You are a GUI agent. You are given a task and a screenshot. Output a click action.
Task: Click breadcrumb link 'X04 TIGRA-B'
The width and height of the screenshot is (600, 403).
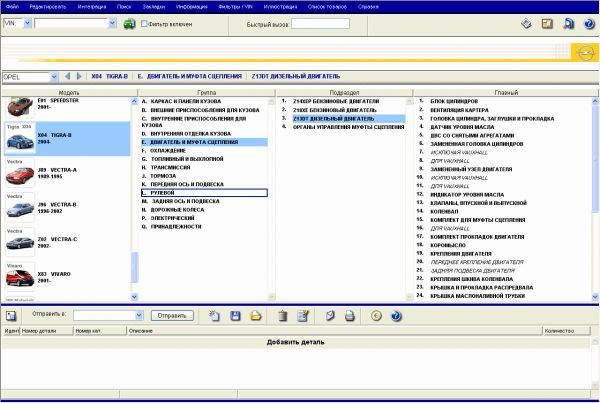(109, 76)
